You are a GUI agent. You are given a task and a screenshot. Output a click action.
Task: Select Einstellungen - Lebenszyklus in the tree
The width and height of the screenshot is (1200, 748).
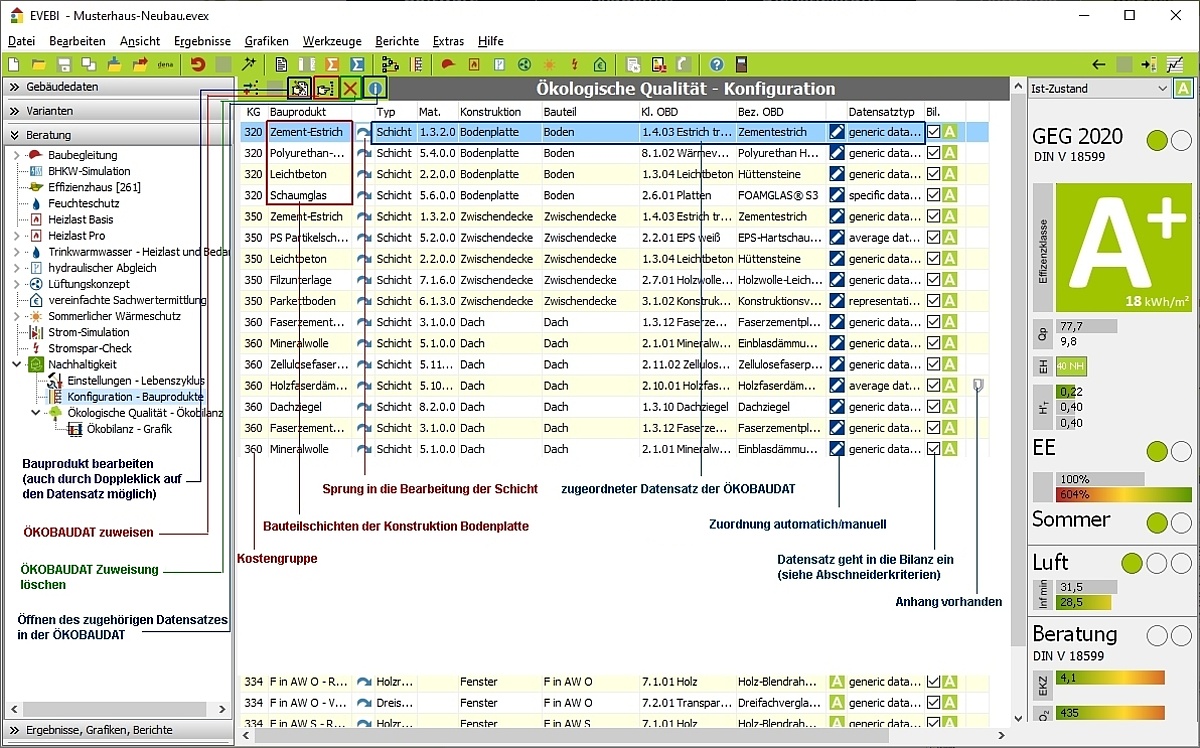(x=135, y=381)
